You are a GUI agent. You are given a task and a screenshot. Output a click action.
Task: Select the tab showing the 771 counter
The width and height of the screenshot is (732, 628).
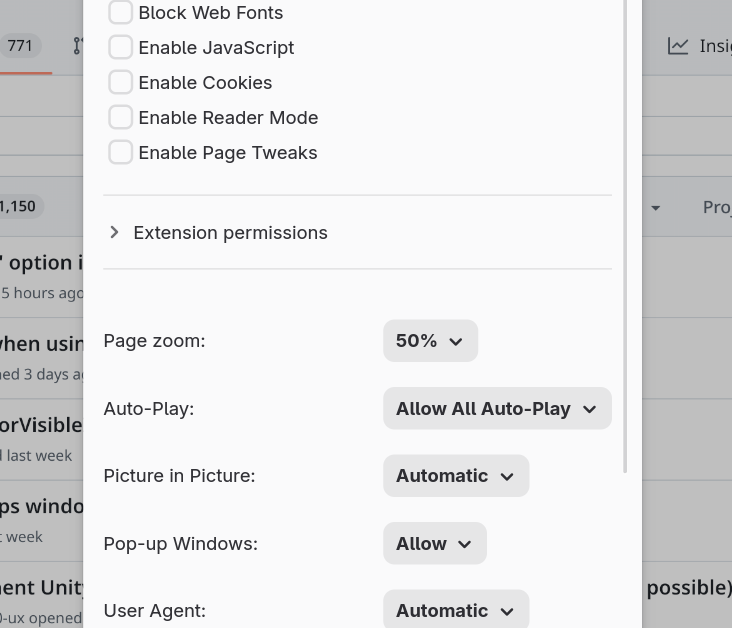point(20,46)
